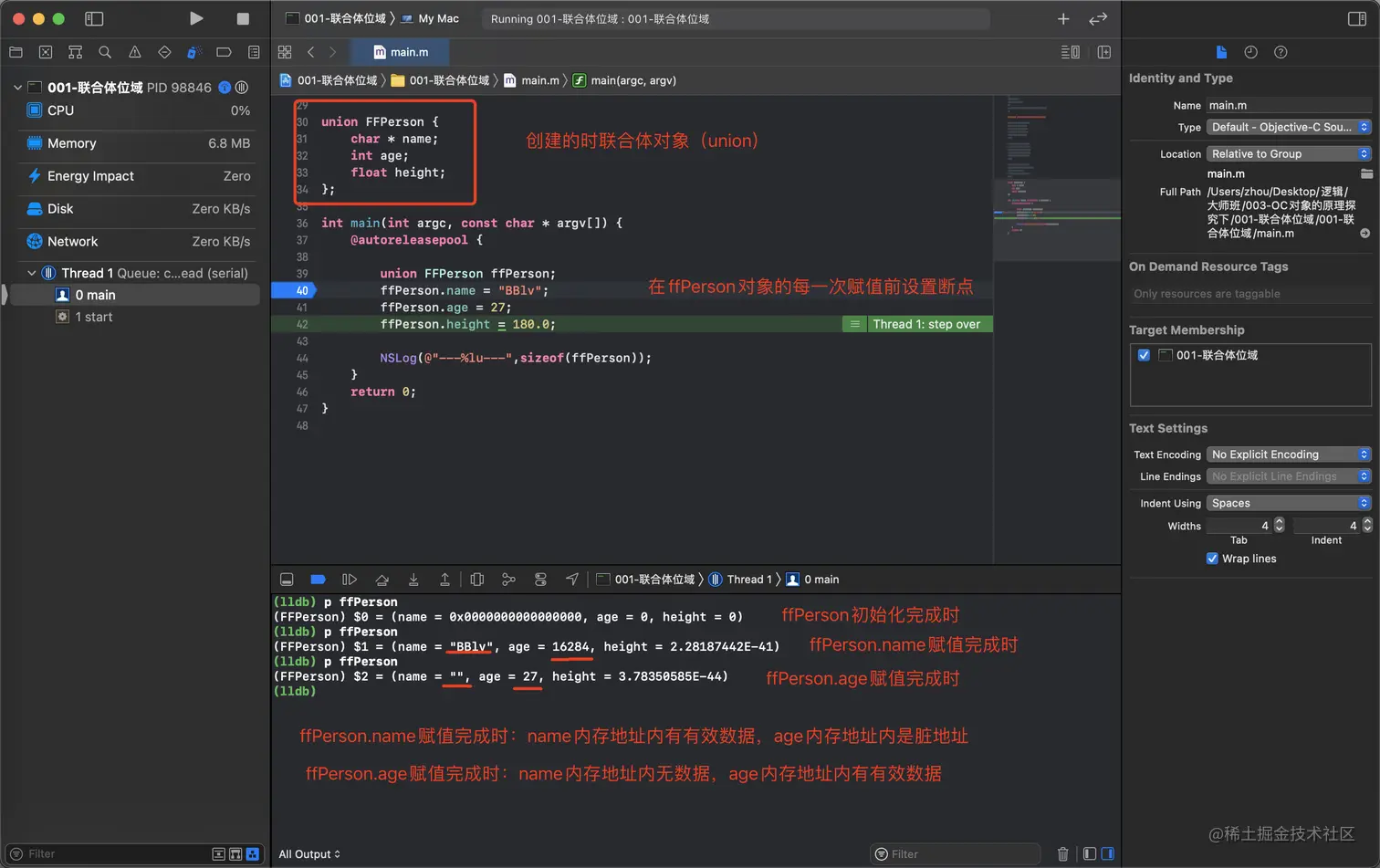1380x868 pixels.
Task: Choose file location with folder icon
Action: point(1366,173)
